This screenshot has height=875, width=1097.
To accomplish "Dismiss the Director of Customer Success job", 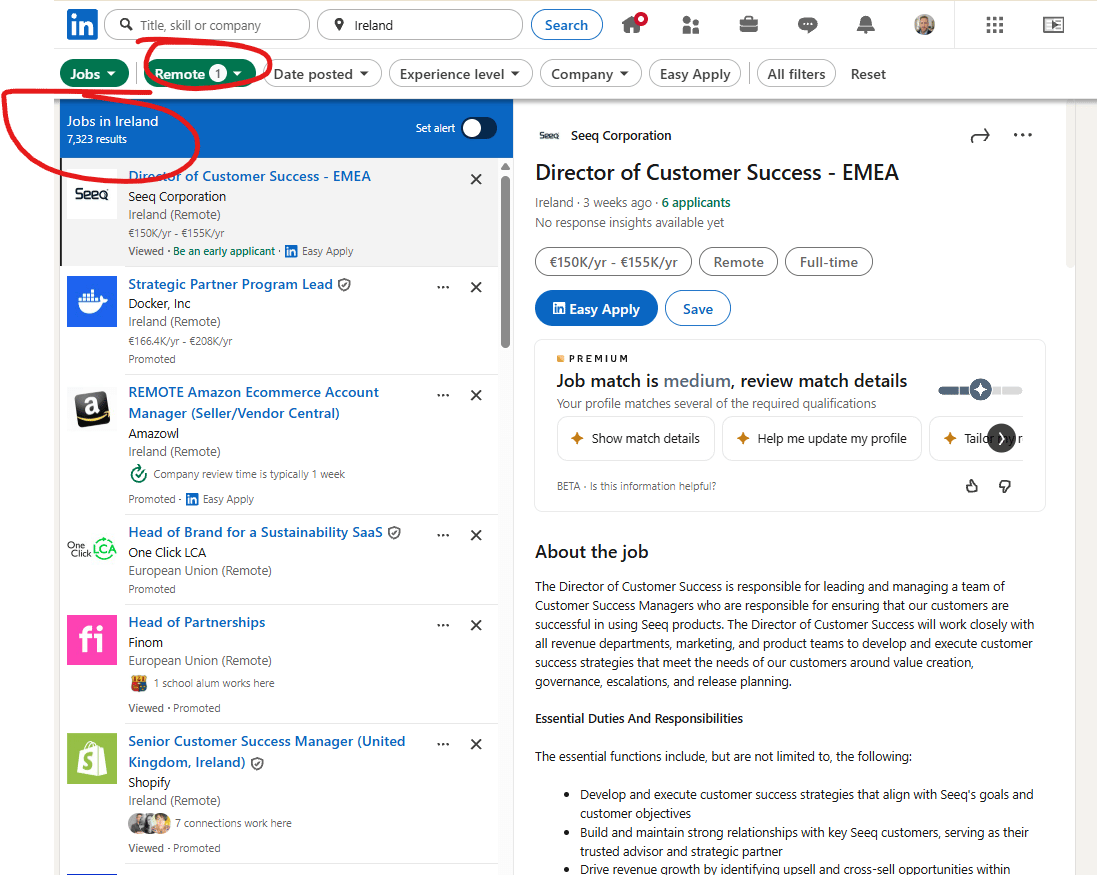I will [476, 179].
